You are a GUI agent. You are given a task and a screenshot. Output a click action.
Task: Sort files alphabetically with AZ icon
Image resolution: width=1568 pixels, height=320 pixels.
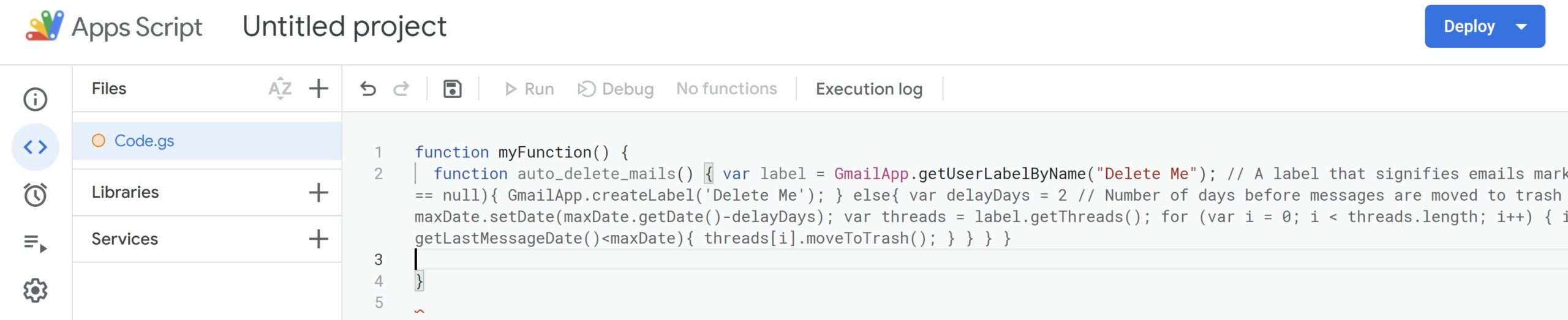[280, 89]
